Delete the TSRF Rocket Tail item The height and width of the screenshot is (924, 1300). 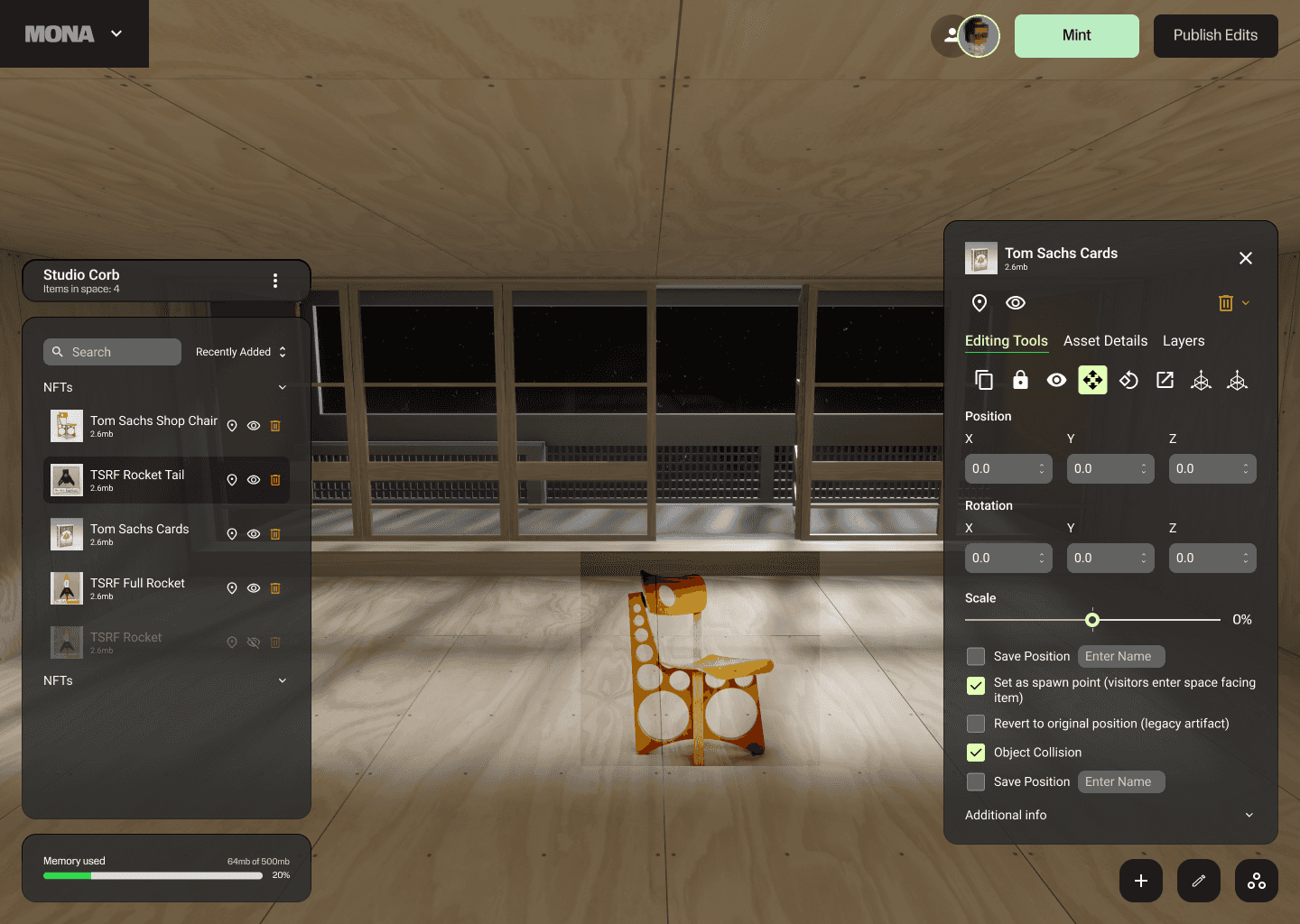tap(275, 480)
